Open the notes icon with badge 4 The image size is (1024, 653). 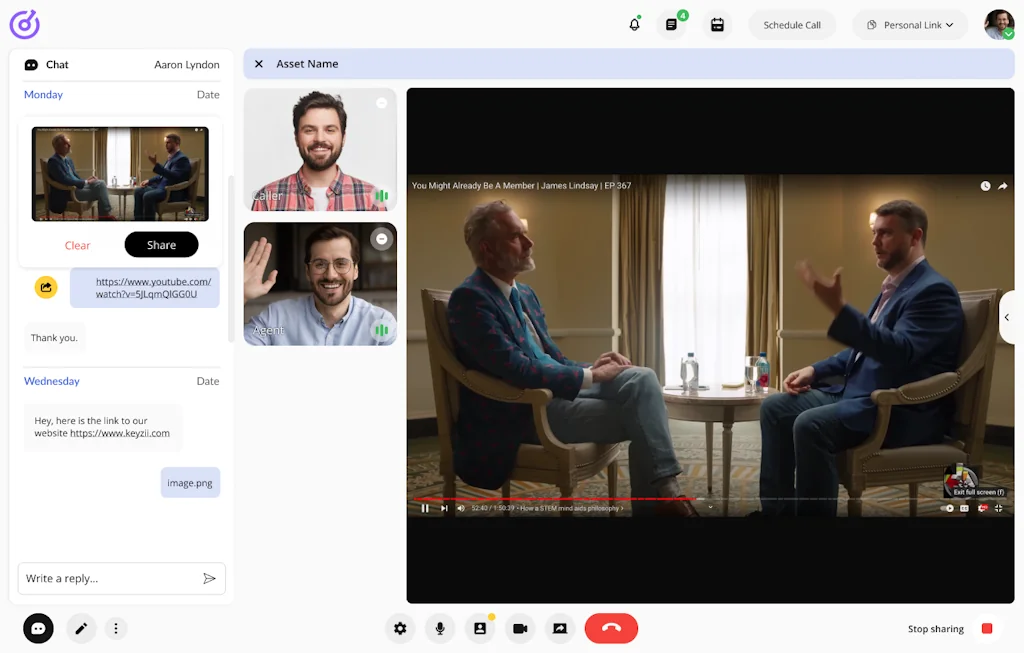click(x=671, y=25)
